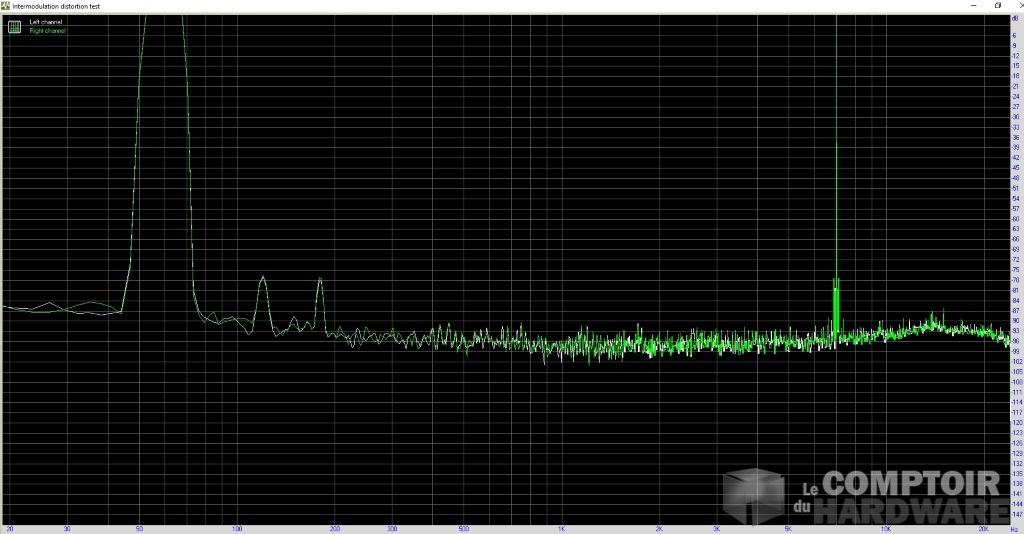Minimize the Intermodulation distortion test window
The image size is (1024, 534).
coord(974,5)
